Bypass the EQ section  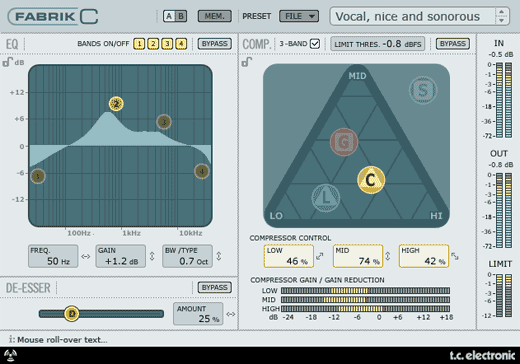click(x=214, y=44)
